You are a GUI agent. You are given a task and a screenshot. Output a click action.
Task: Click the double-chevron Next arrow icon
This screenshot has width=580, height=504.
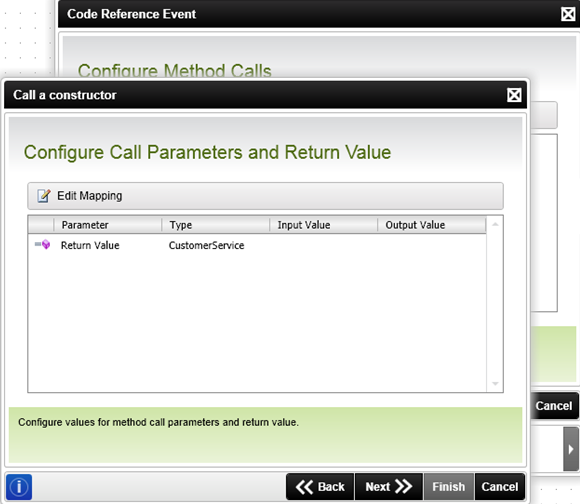coord(403,487)
